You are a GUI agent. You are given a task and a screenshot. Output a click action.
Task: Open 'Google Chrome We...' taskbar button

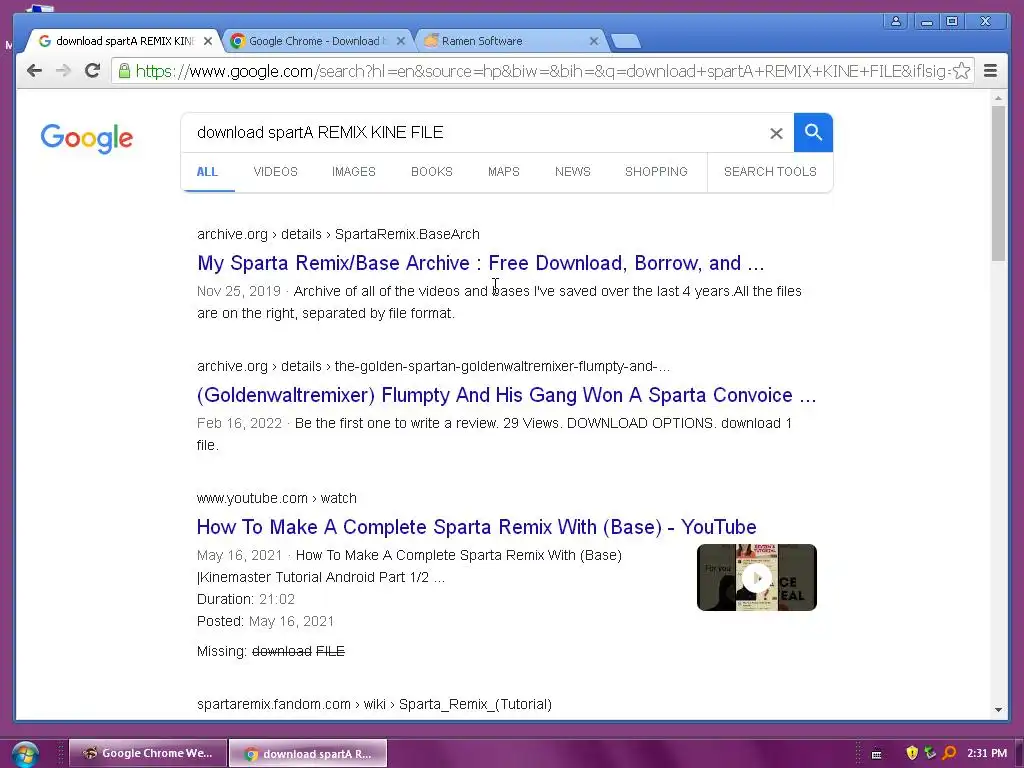[148, 754]
